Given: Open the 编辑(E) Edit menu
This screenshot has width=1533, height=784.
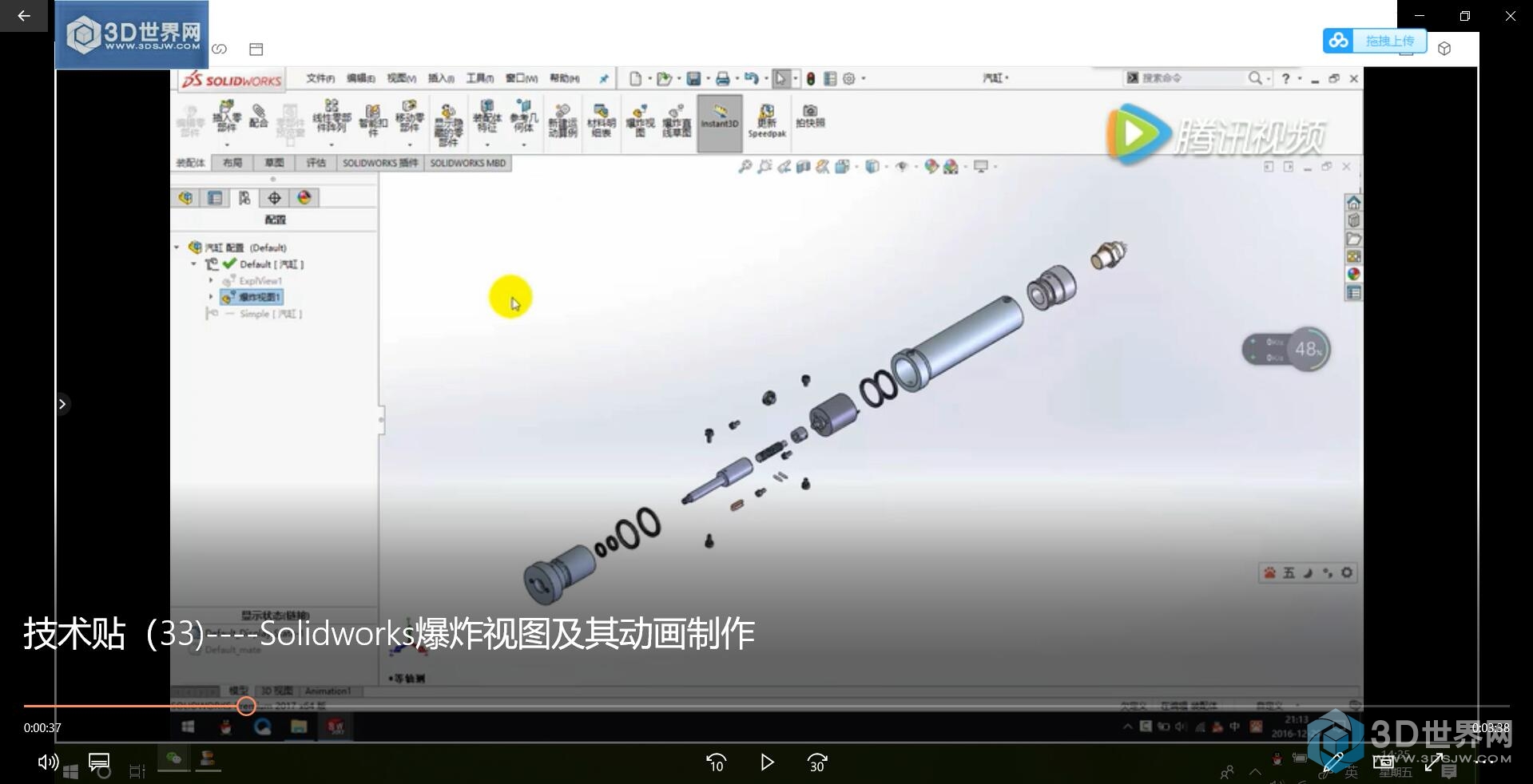Looking at the screenshot, I should tap(361, 78).
